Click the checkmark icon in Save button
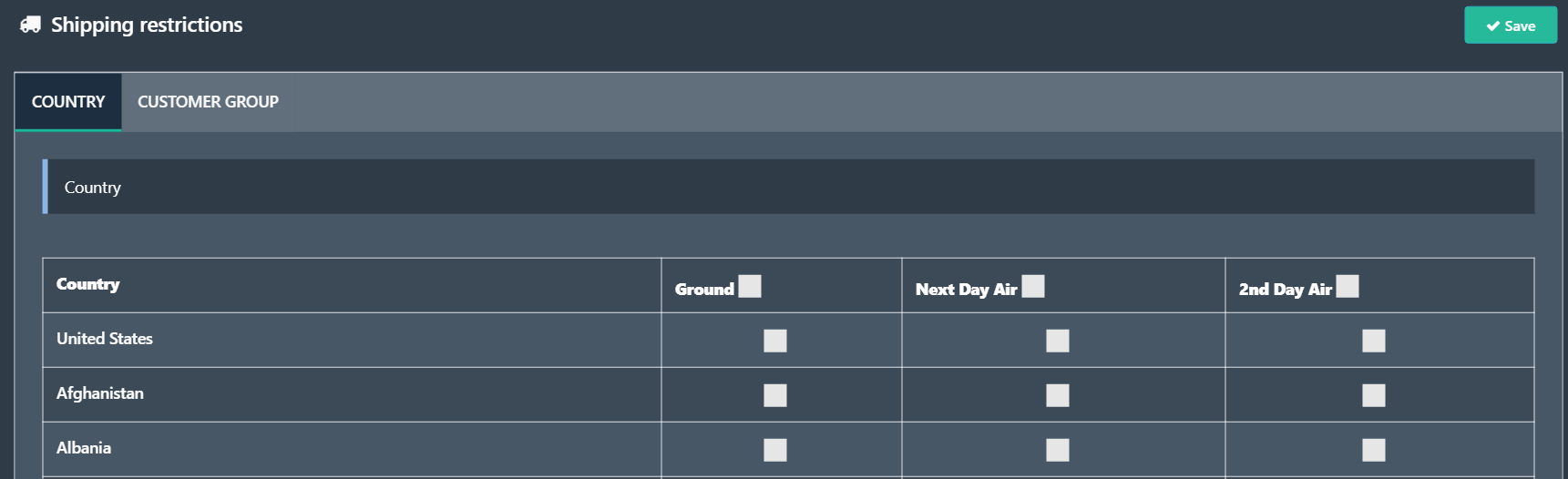 tap(1492, 26)
